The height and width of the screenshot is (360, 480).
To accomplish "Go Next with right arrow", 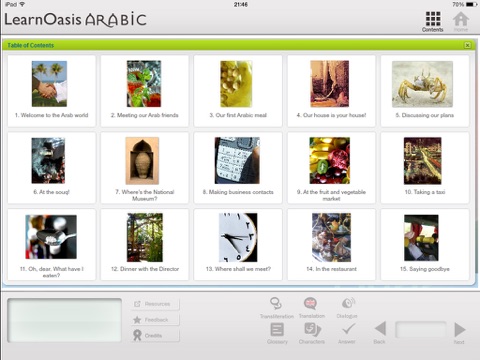I will (x=460, y=329).
